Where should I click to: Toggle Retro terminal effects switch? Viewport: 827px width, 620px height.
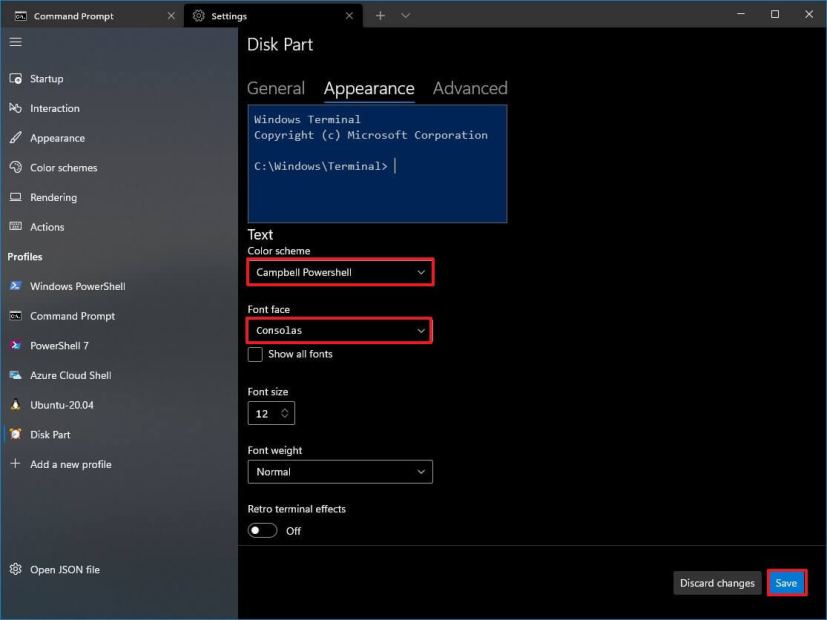click(x=262, y=530)
